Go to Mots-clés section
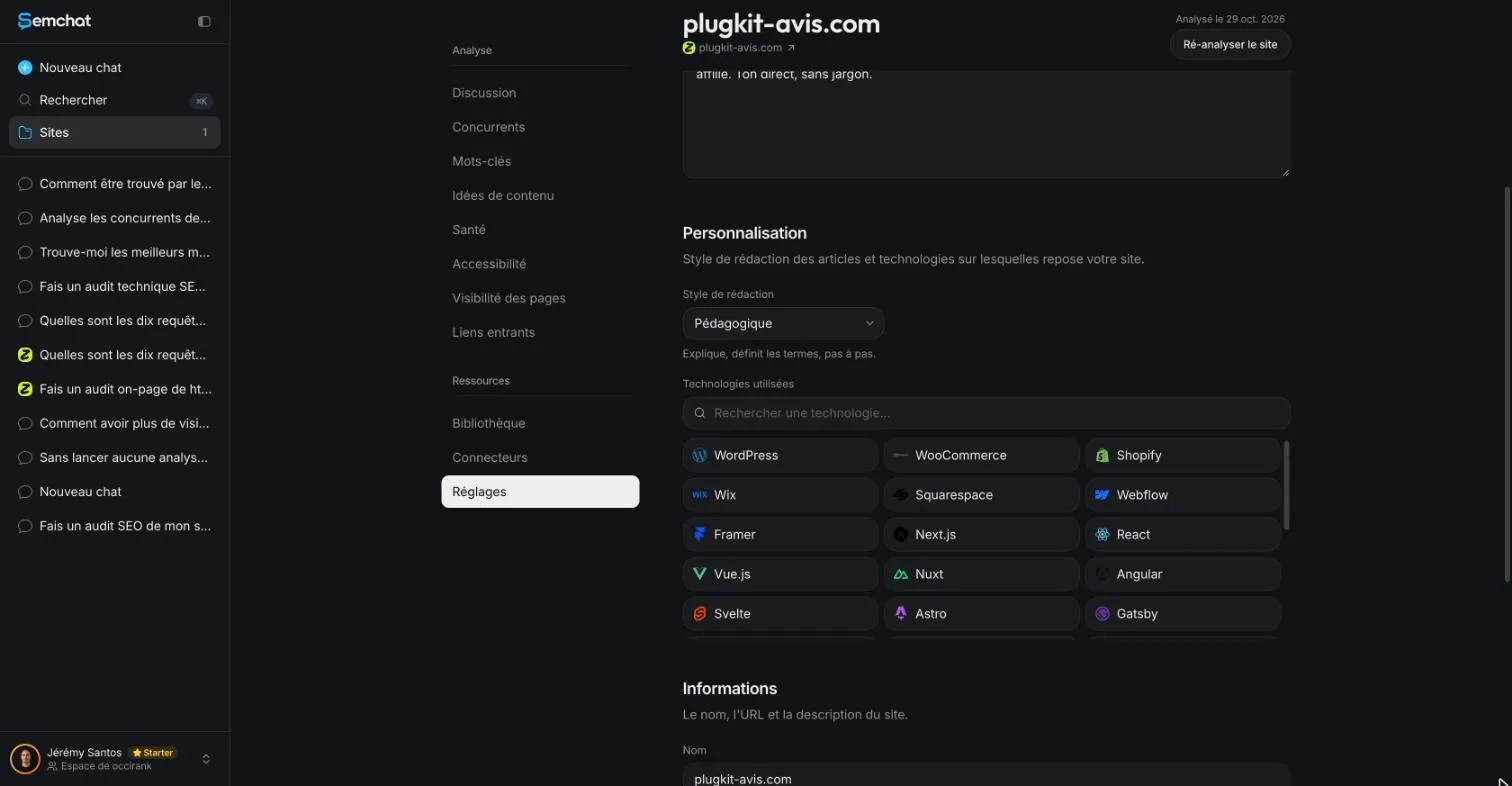This screenshot has height=786, width=1512. [481, 161]
